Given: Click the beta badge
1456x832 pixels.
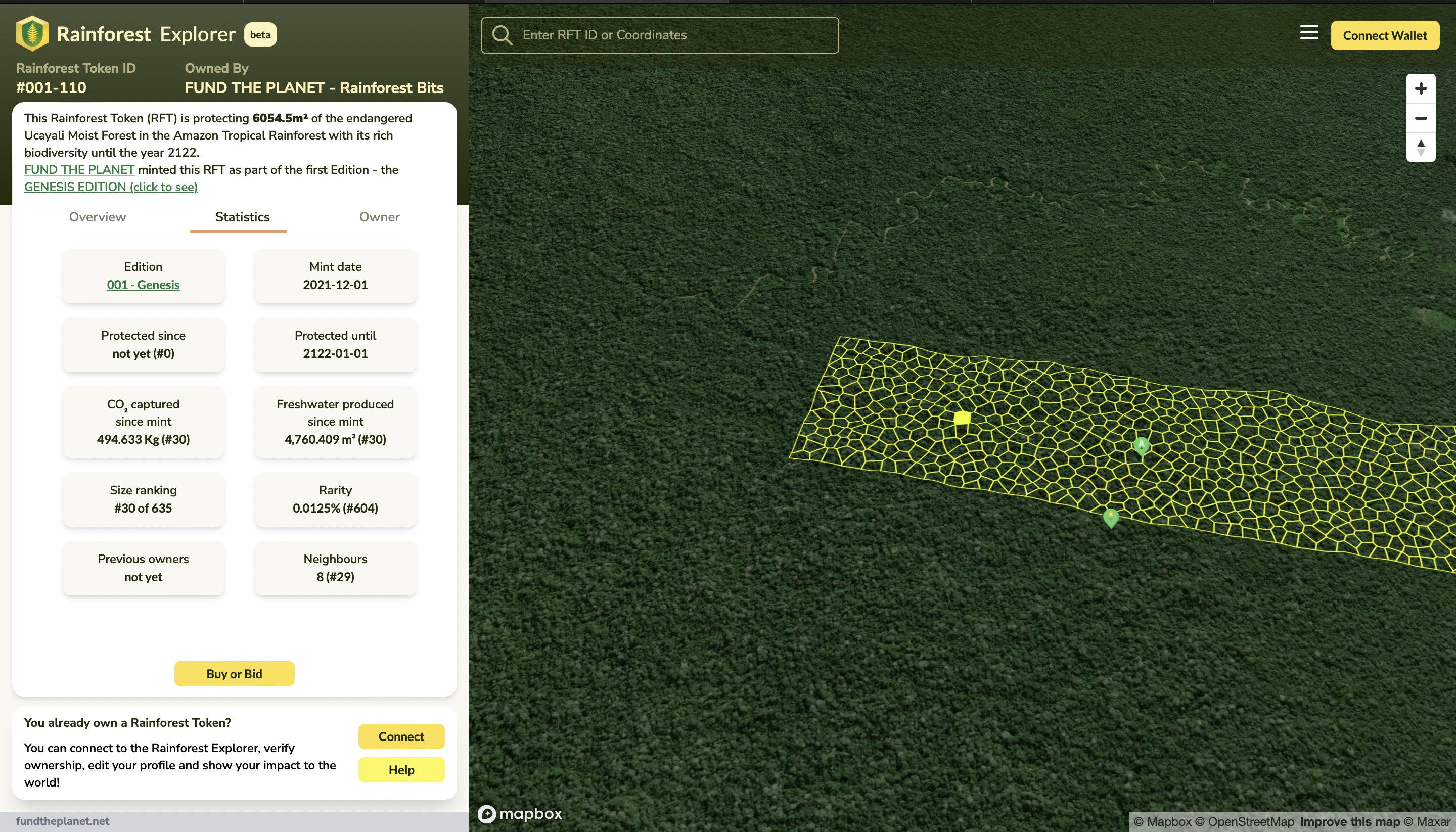Looking at the screenshot, I should click(260, 34).
